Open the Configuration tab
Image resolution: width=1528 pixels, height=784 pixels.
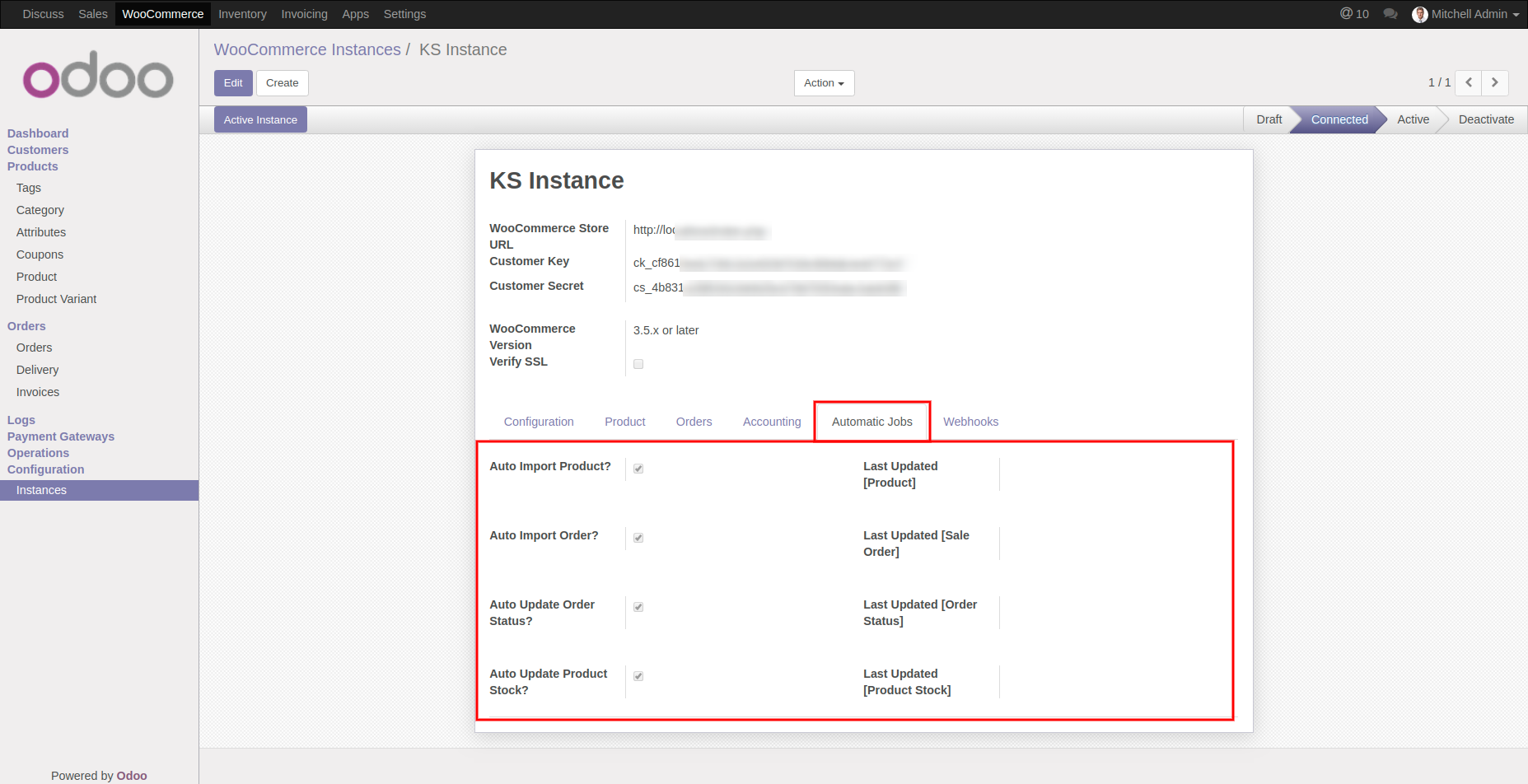pos(539,422)
